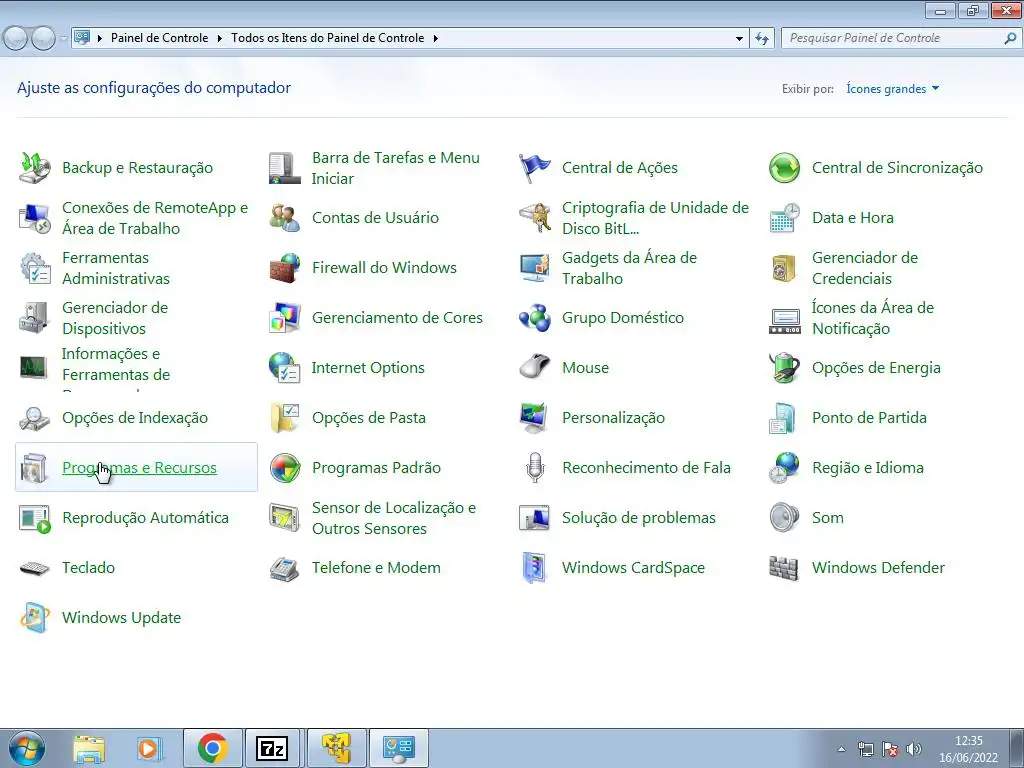This screenshot has width=1024, height=768.
Task: Click the Opções de Pasta folder icon
Action: 284,418
